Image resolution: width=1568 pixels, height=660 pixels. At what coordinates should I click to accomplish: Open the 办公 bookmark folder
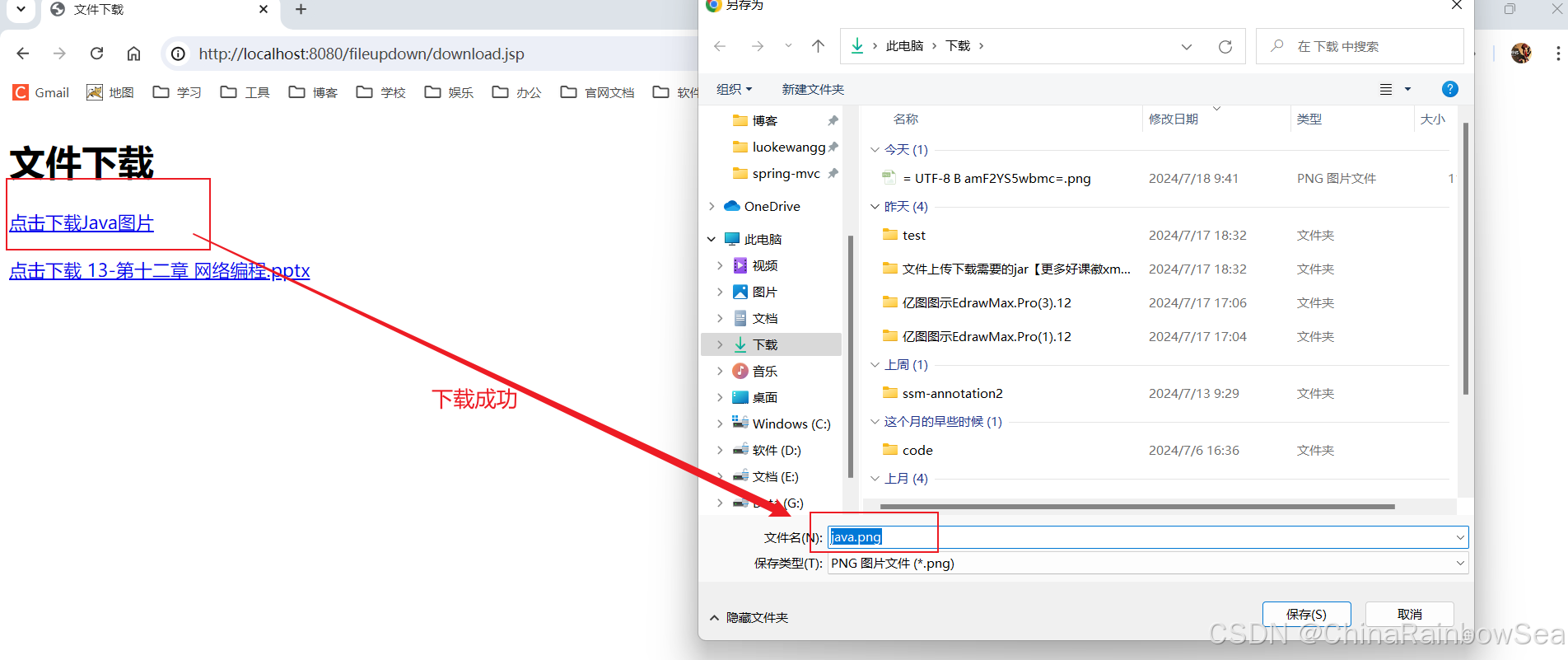(x=517, y=92)
